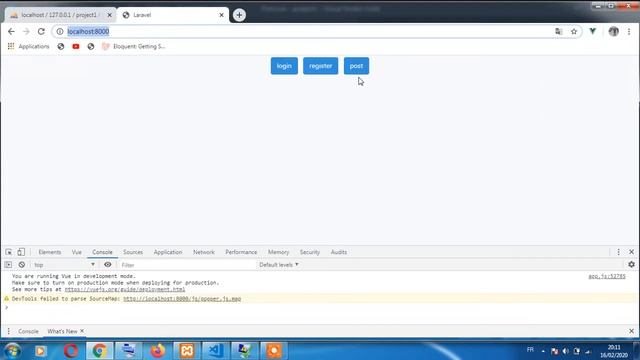Click the post button
Viewport: 640px width, 360px height.
(356, 66)
